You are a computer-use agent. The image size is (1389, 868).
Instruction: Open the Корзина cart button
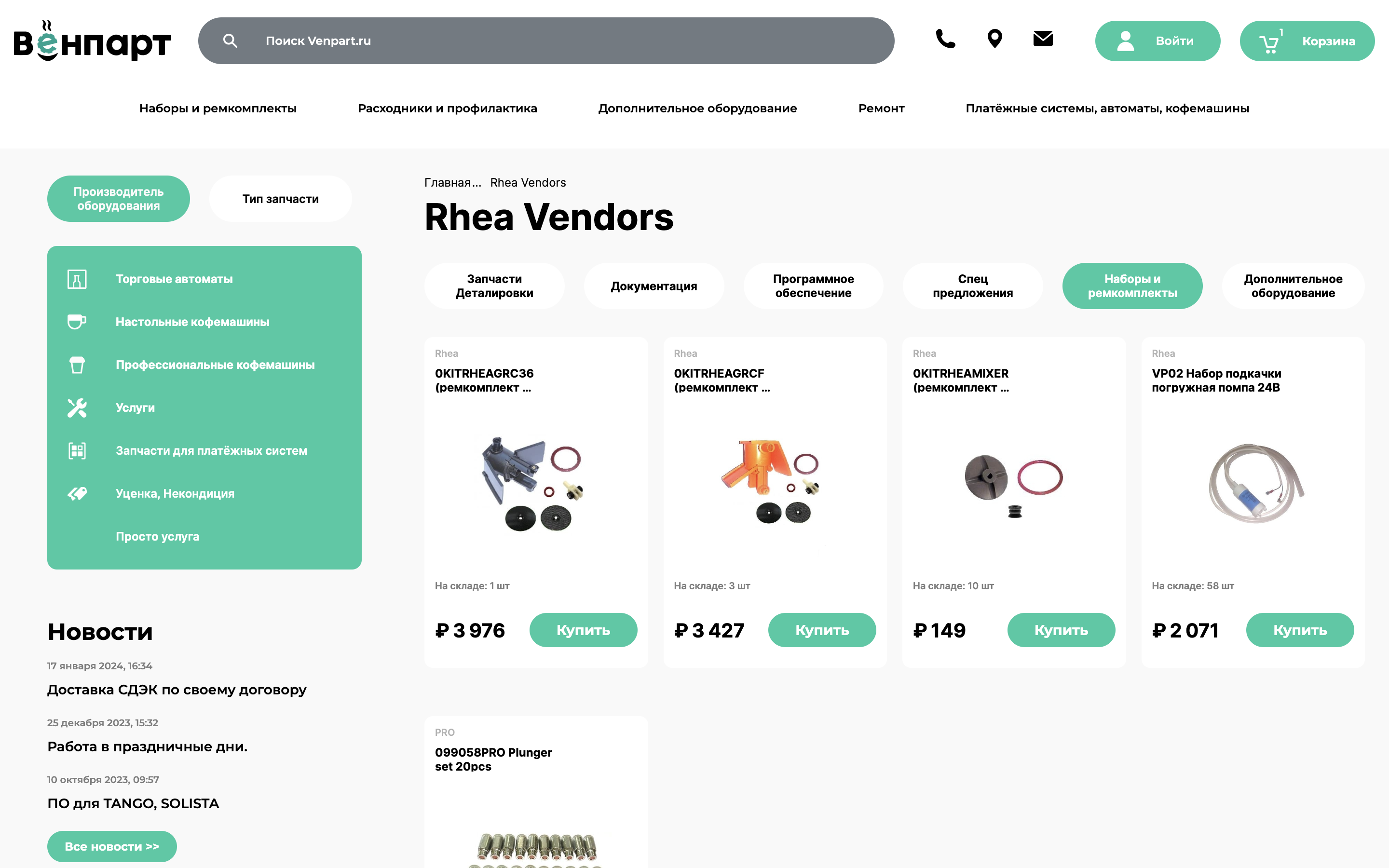[x=1307, y=41]
